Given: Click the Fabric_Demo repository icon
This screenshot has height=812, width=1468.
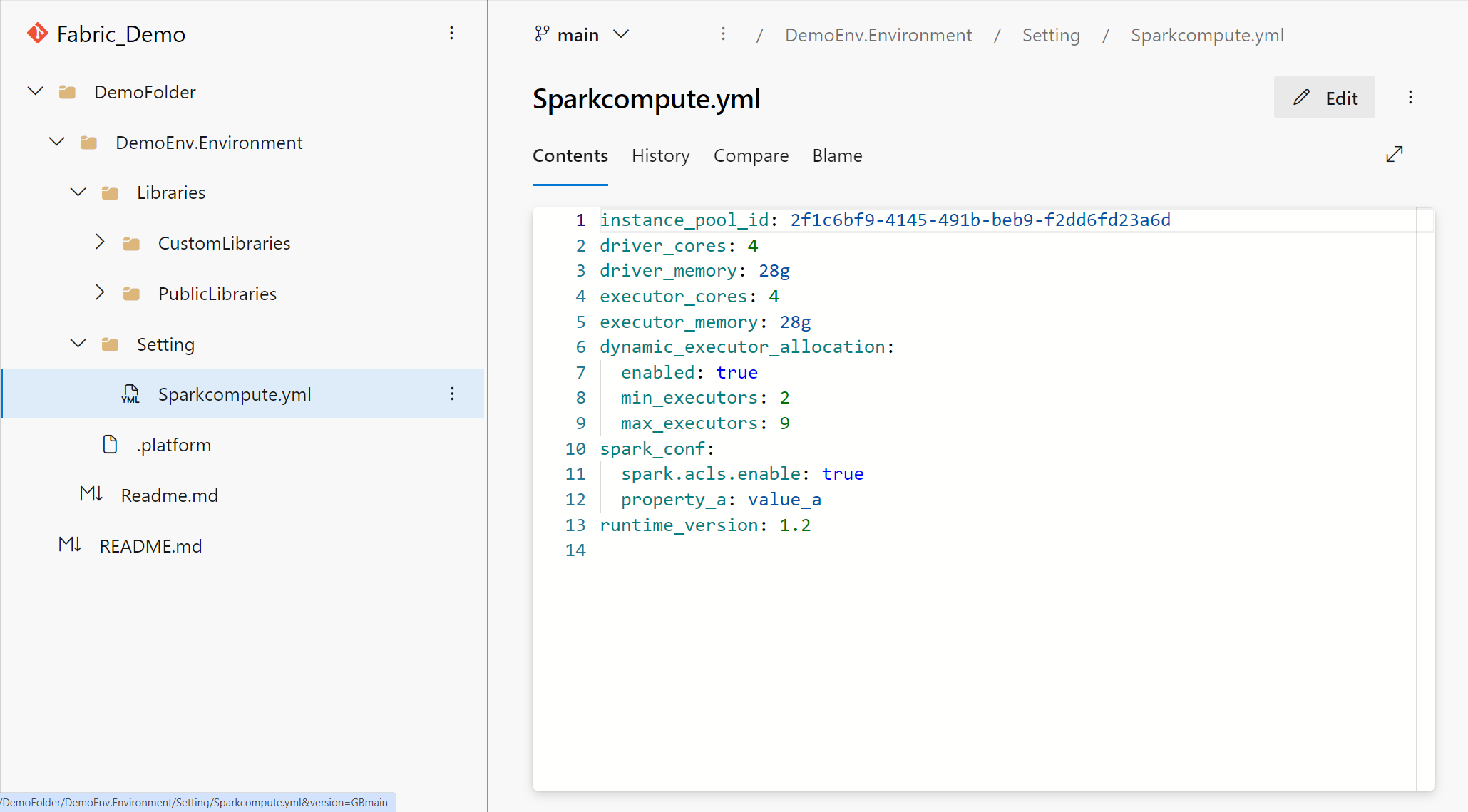Looking at the screenshot, I should point(38,33).
